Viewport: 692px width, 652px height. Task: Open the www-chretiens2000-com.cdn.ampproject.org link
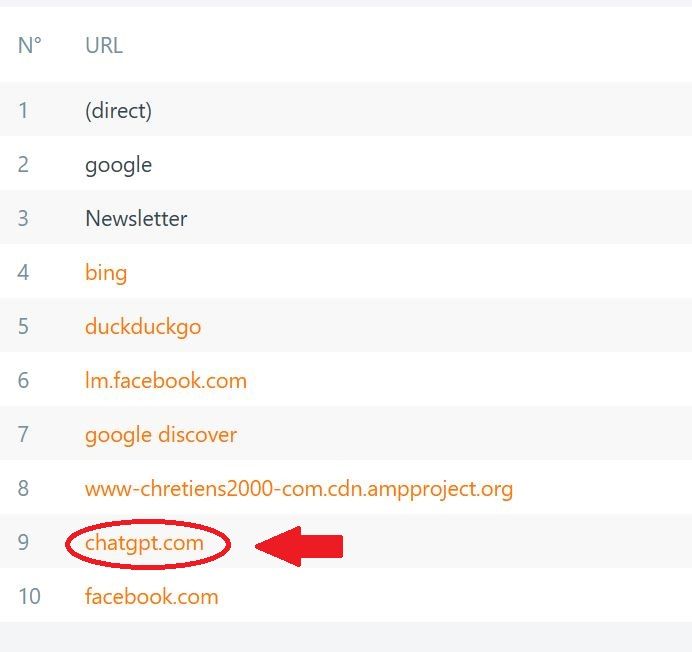[299, 489]
